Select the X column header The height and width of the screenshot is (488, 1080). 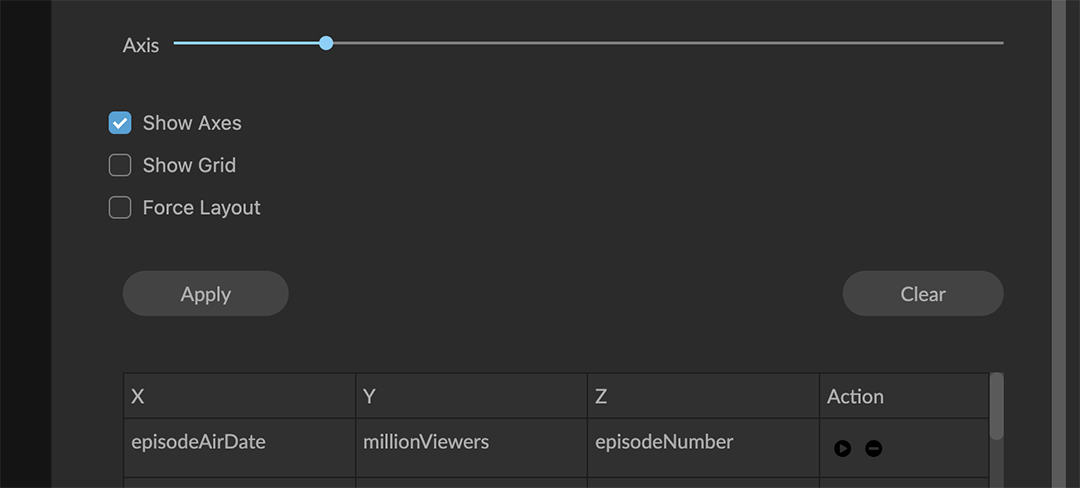pos(239,396)
